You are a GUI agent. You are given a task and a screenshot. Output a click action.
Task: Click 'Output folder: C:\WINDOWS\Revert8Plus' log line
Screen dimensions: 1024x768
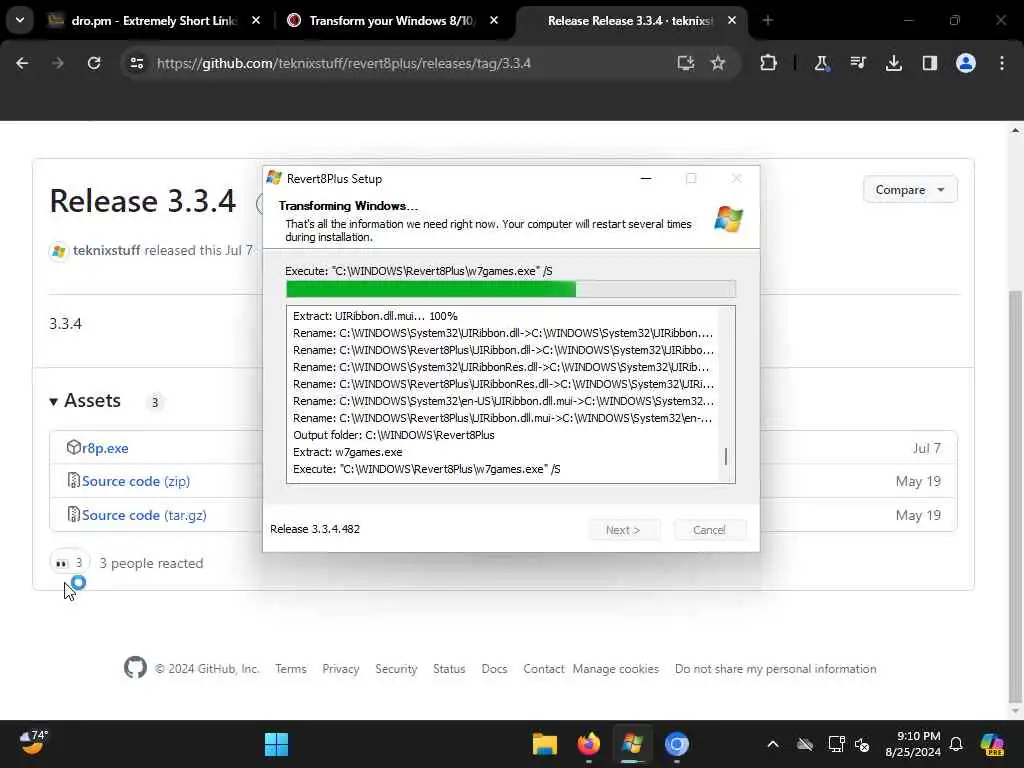[x=394, y=435]
